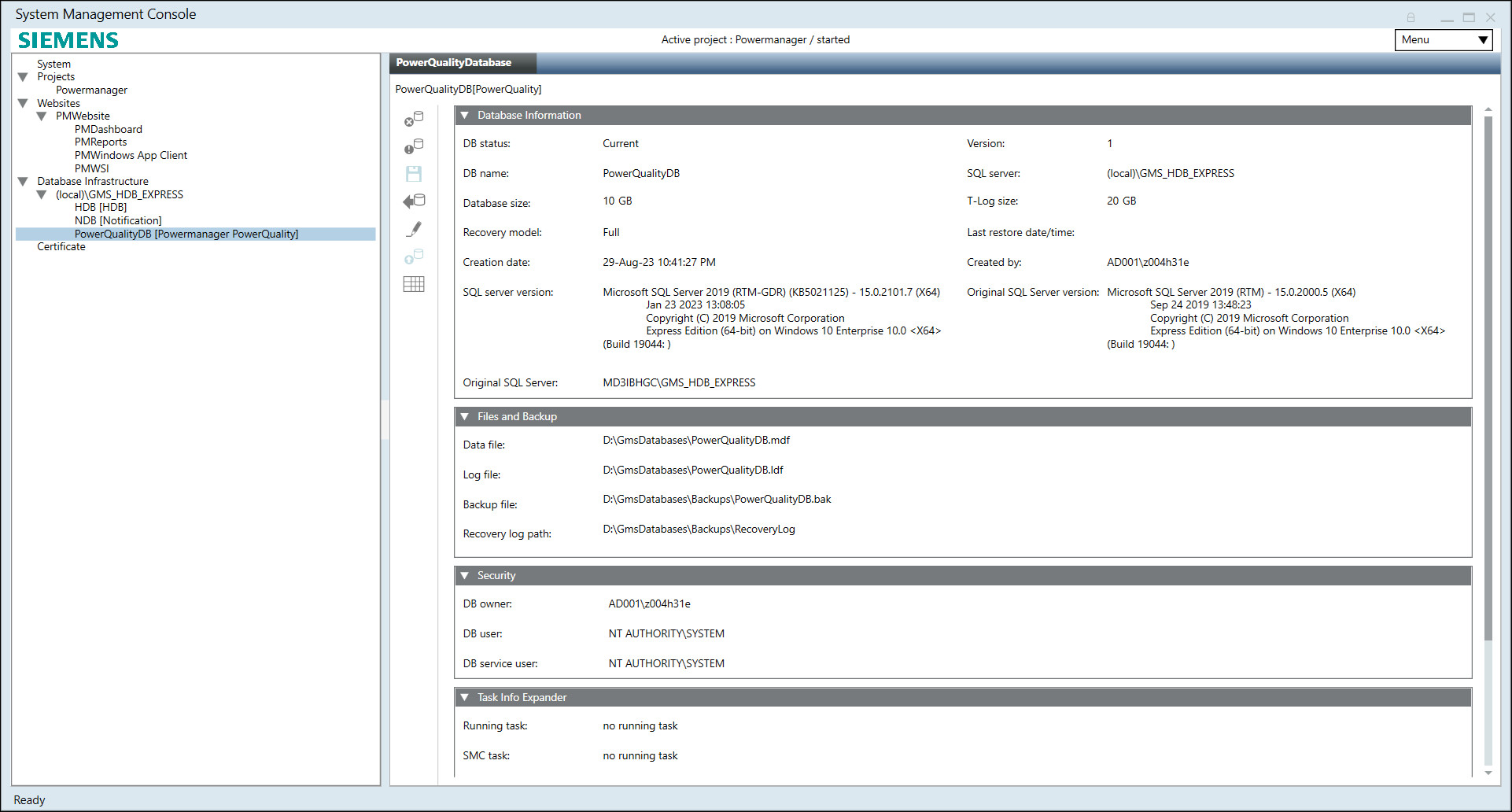Screen dimensions: 1512x812
Task: Click the table grid icon
Action: (x=414, y=284)
